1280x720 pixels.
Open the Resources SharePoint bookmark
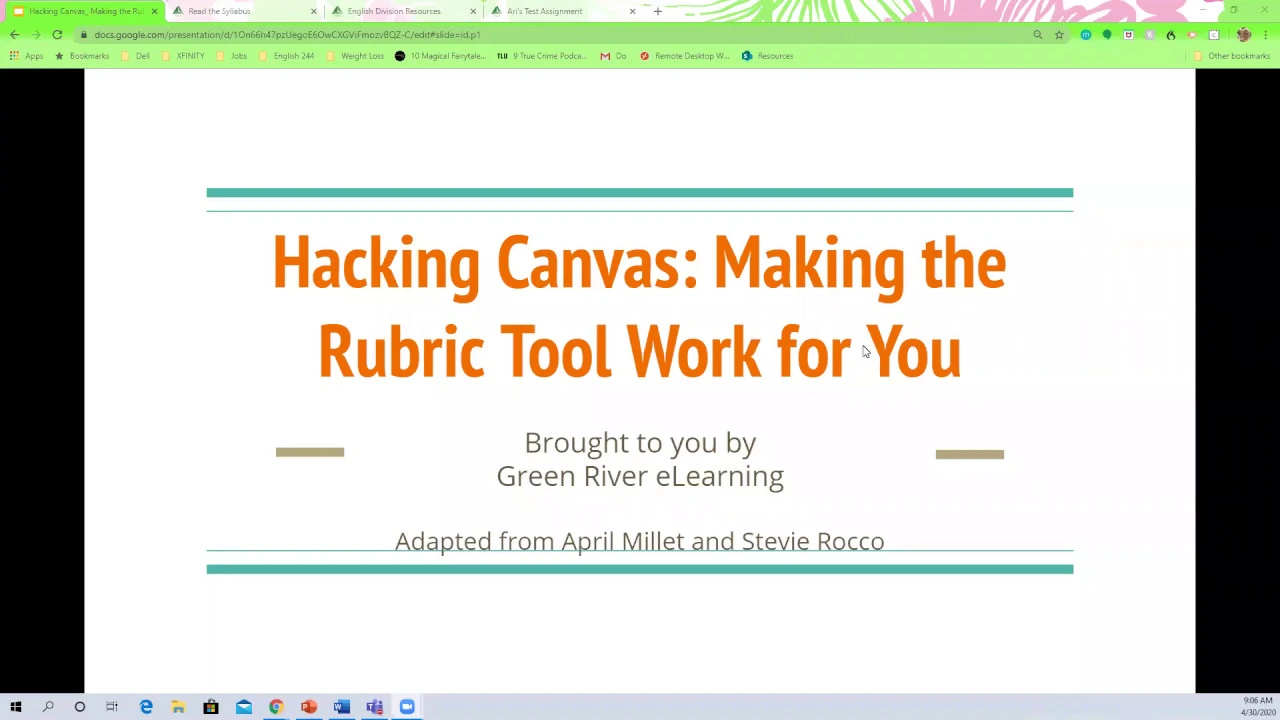point(768,56)
